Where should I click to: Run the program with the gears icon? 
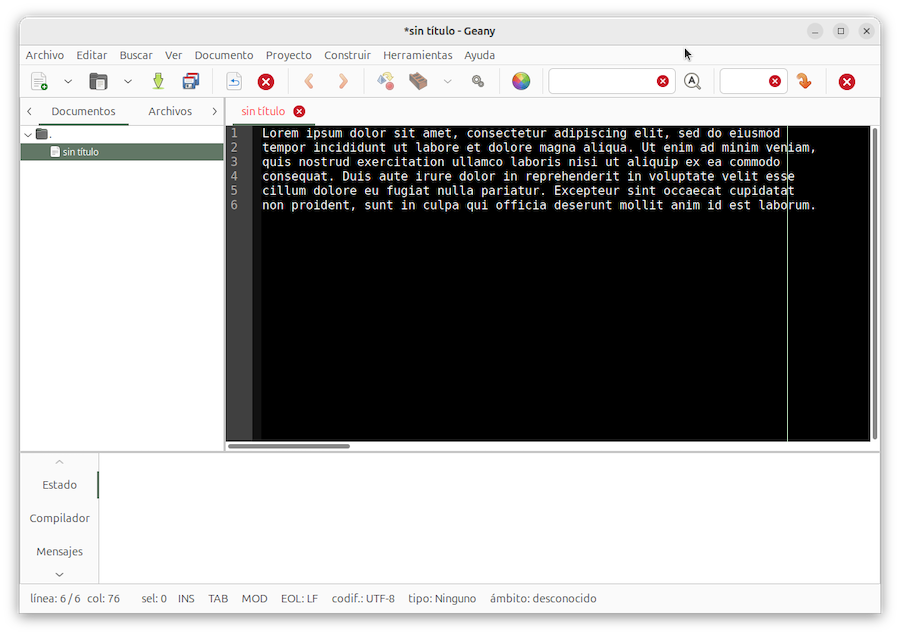(x=478, y=82)
